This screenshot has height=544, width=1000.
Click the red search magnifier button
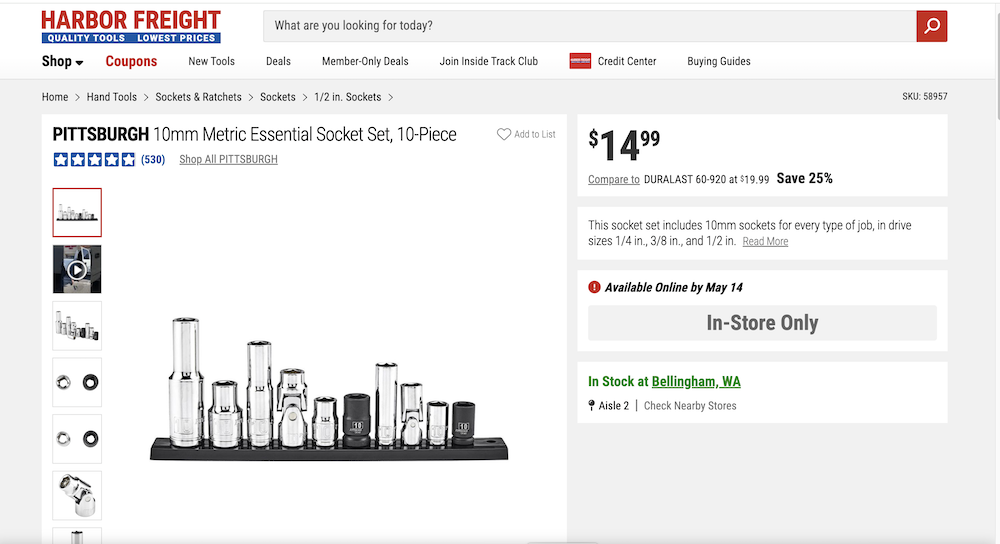click(931, 26)
